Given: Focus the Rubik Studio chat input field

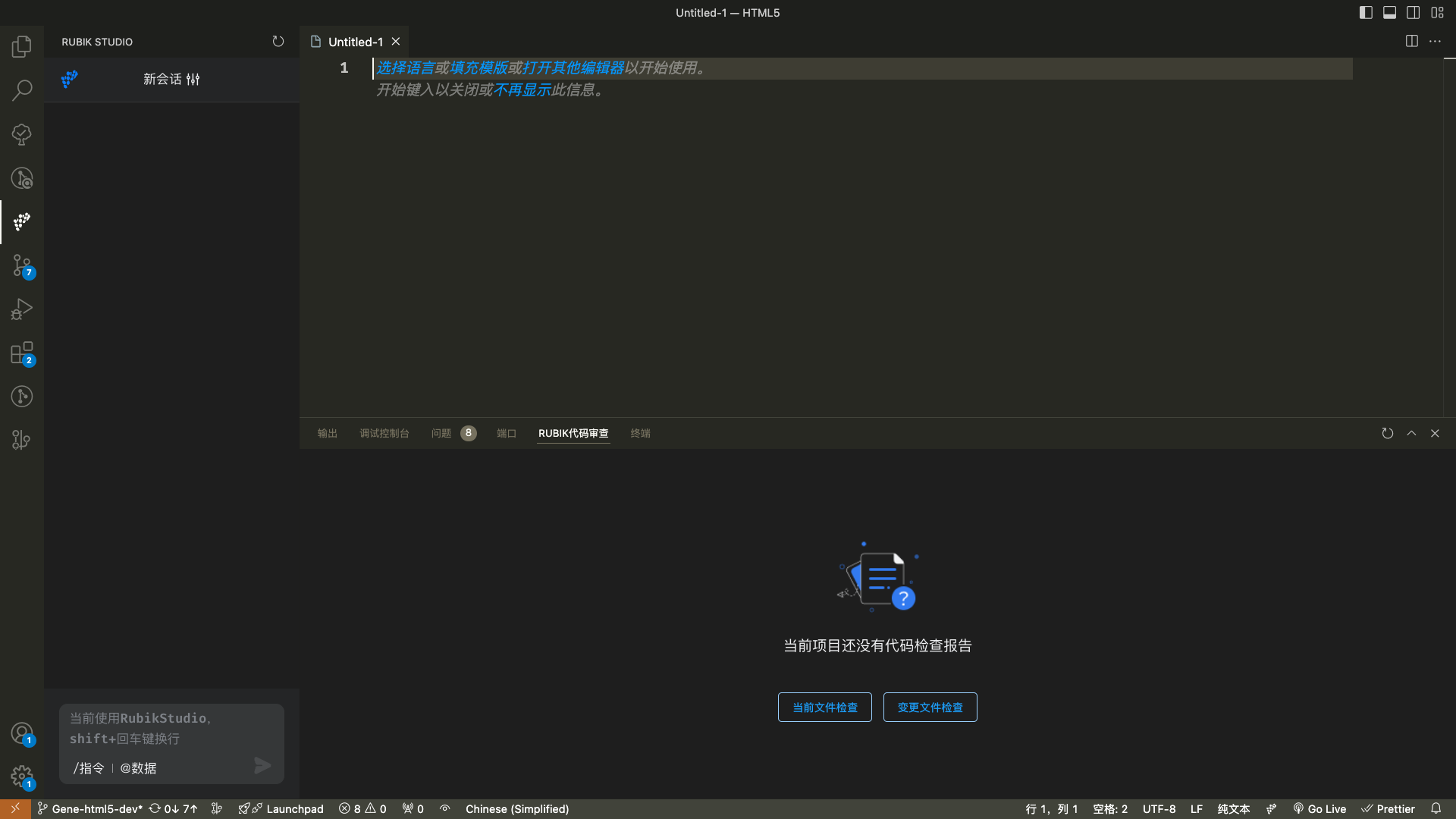Looking at the screenshot, I should [x=171, y=728].
